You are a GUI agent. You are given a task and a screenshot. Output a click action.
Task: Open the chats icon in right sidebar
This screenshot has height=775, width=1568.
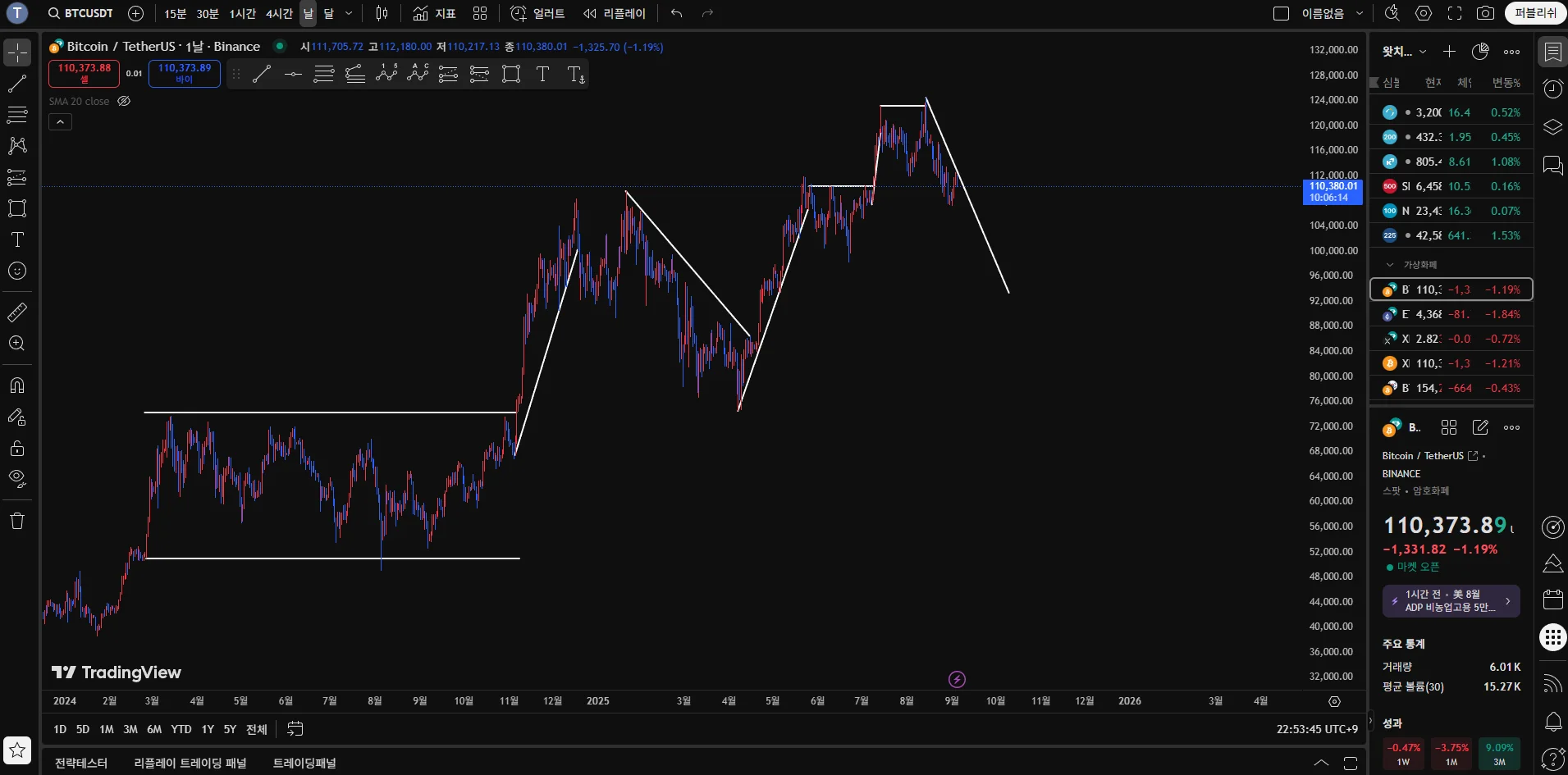tap(1552, 165)
